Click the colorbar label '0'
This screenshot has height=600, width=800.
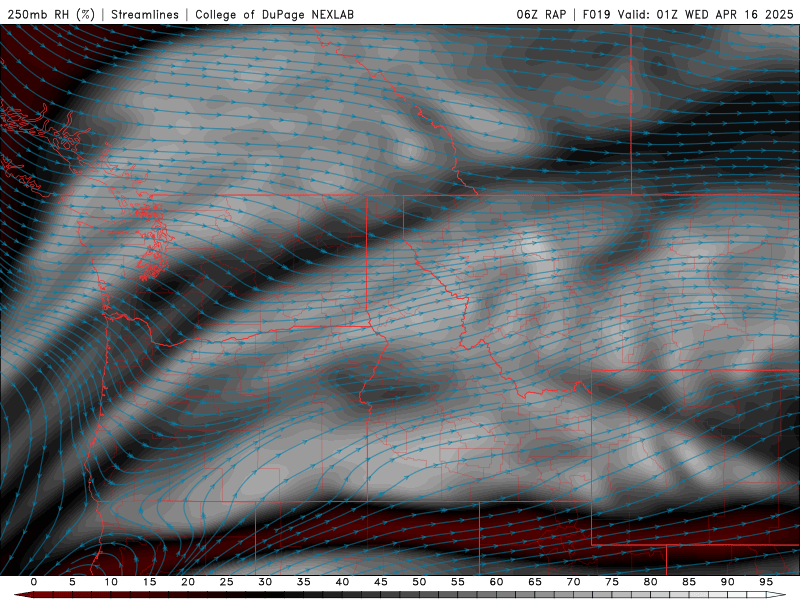[34, 582]
